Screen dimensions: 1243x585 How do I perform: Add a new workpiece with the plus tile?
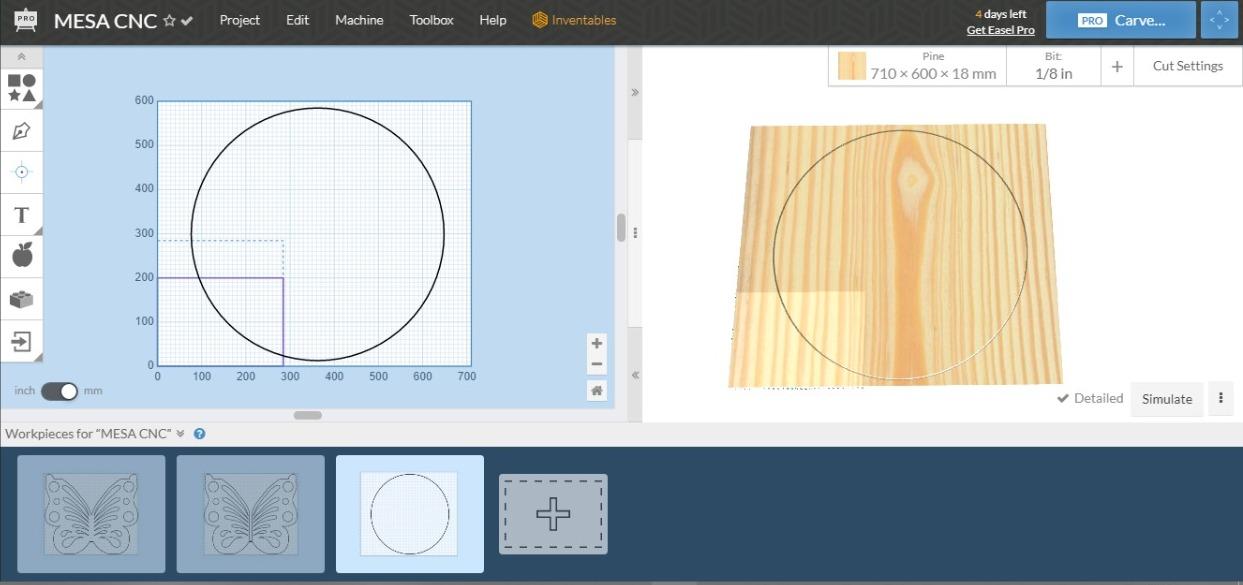coord(553,514)
